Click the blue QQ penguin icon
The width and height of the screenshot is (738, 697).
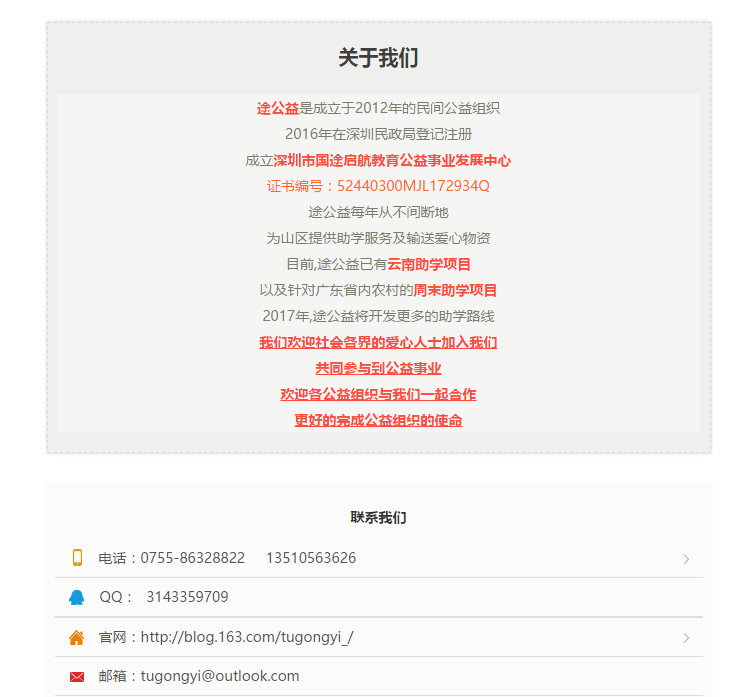tap(76, 598)
